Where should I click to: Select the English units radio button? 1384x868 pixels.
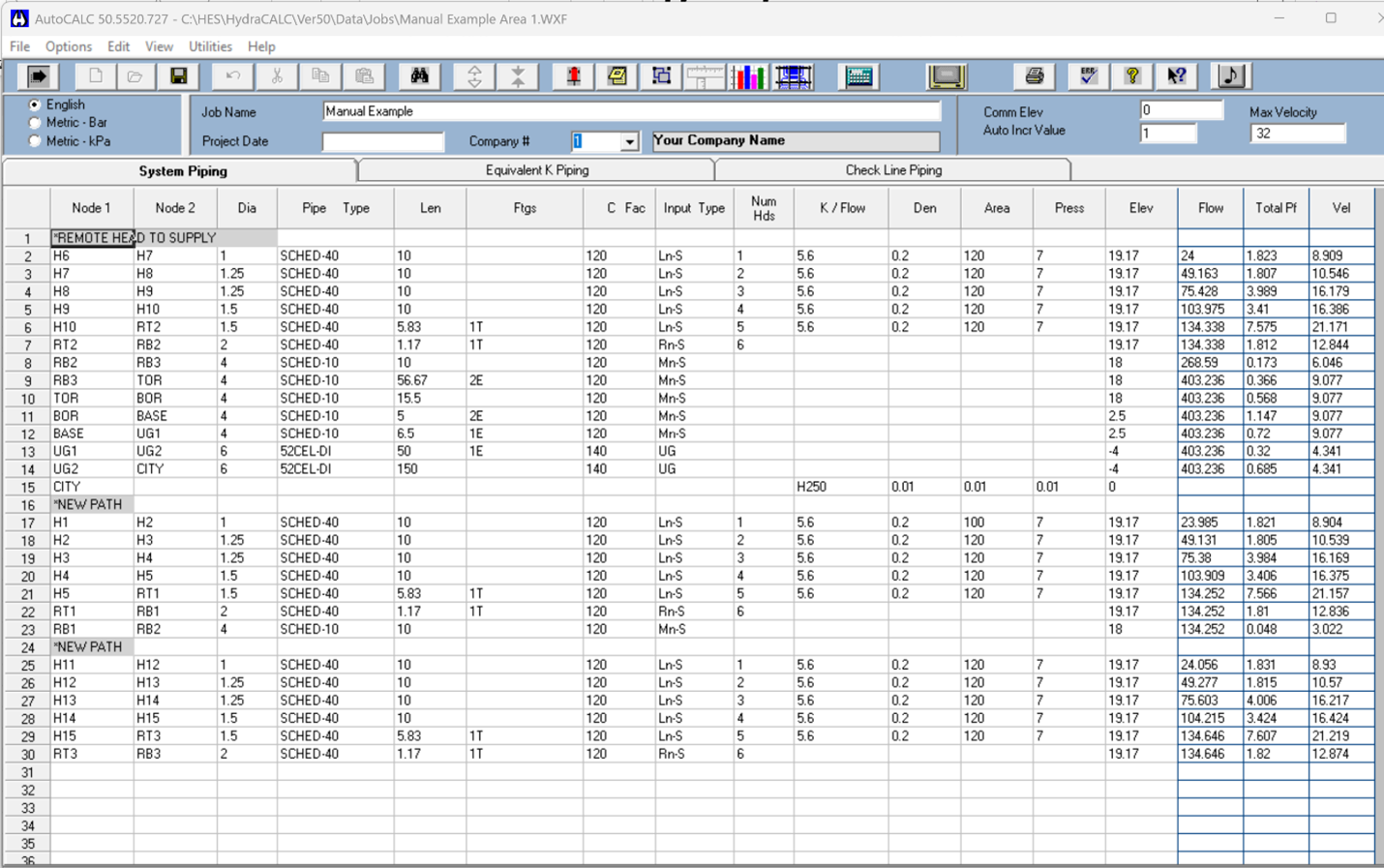point(32,105)
